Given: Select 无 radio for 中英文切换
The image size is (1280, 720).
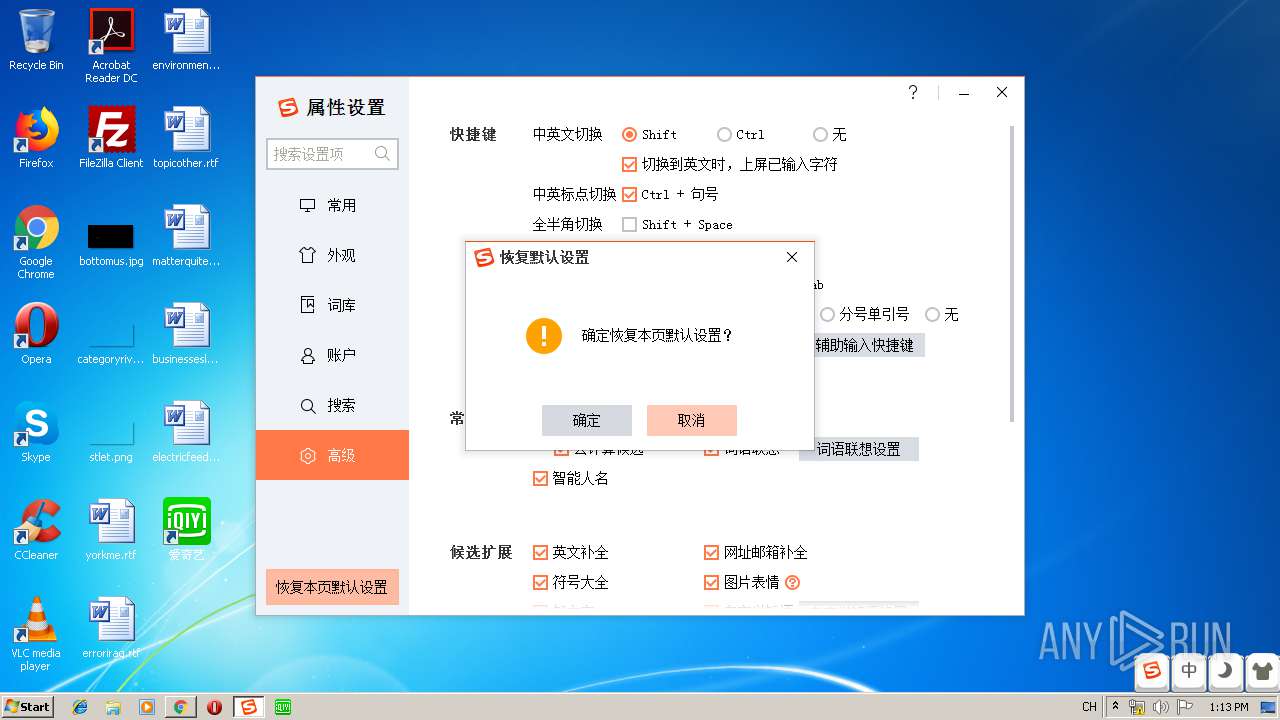Looking at the screenshot, I should click(820, 134).
